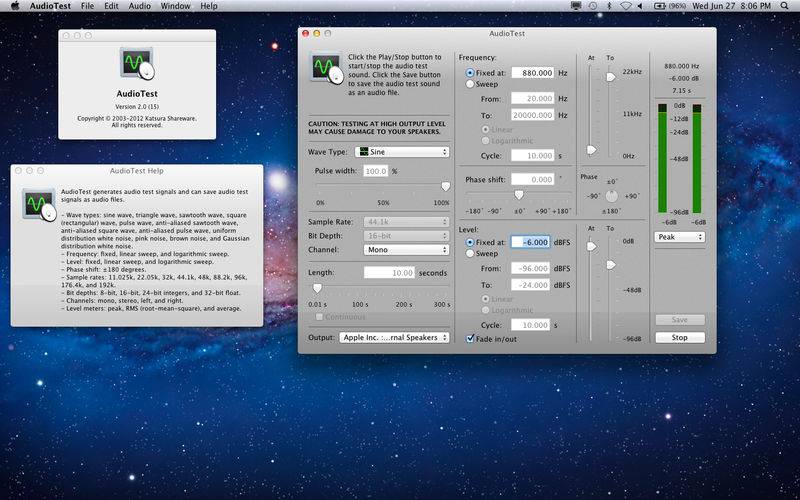Select Linear radio button under Frequency sweep

(x=485, y=130)
